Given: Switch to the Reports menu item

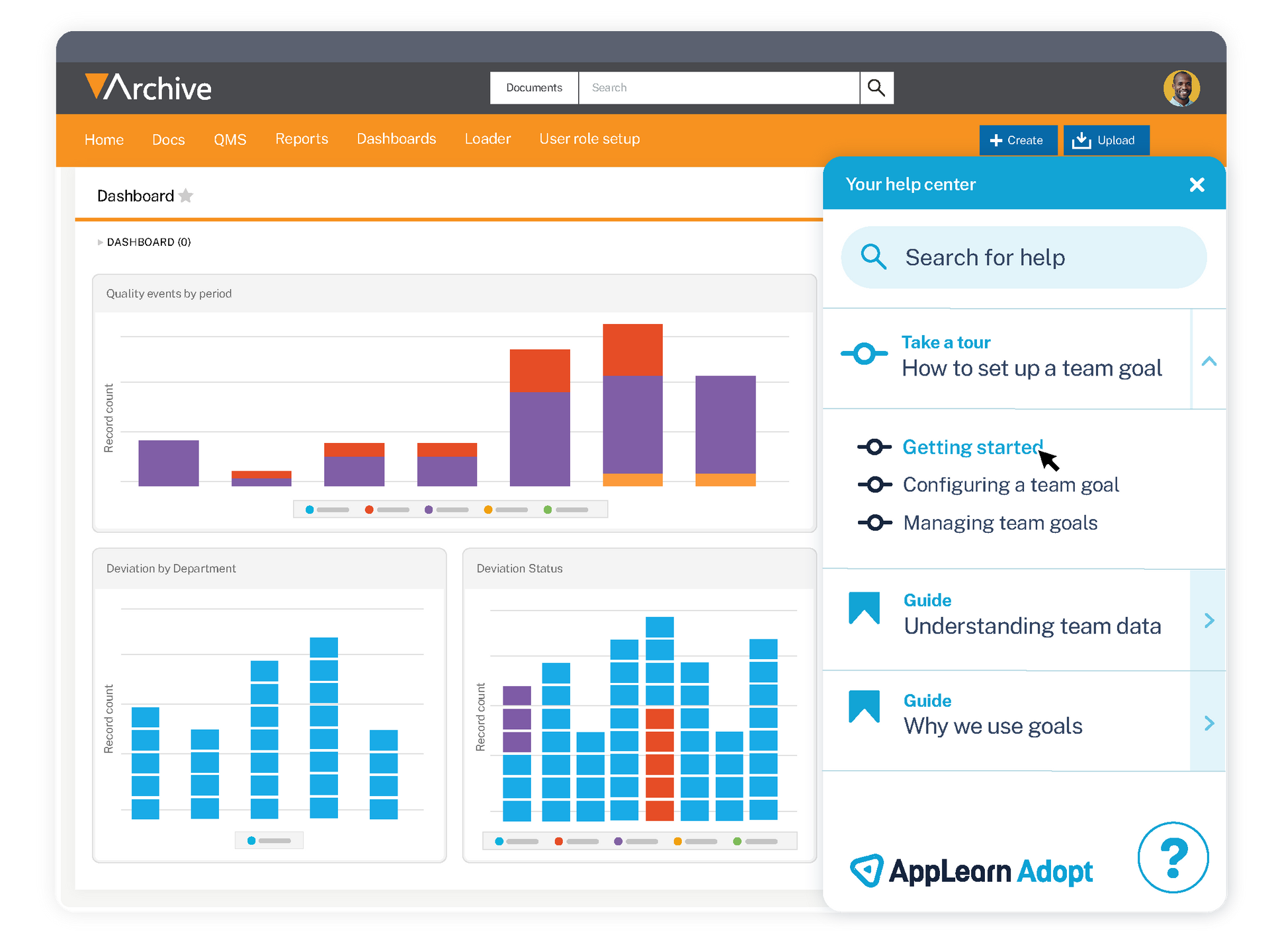Looking at the screenshot, I should pyautogui.click(x=302, y=139).
